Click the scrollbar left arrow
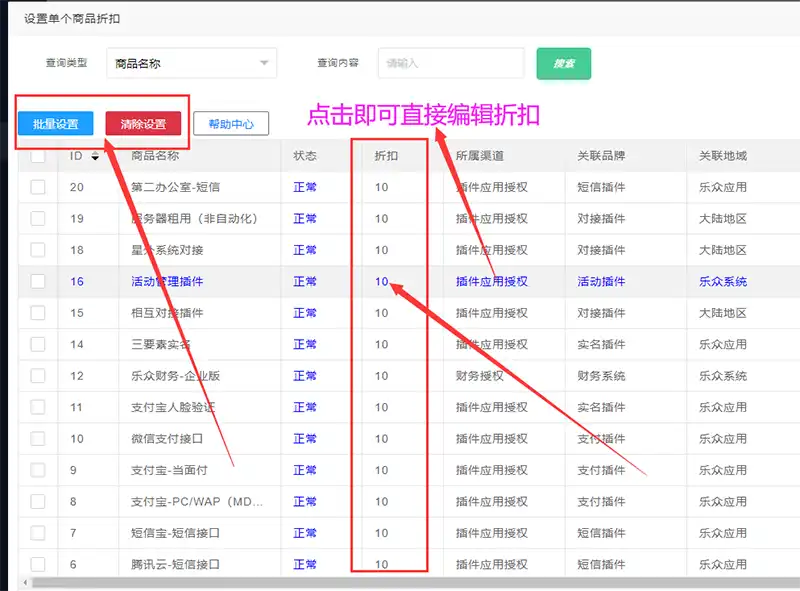The width and height of the screenshot is (800, 591). pos(25,582)
